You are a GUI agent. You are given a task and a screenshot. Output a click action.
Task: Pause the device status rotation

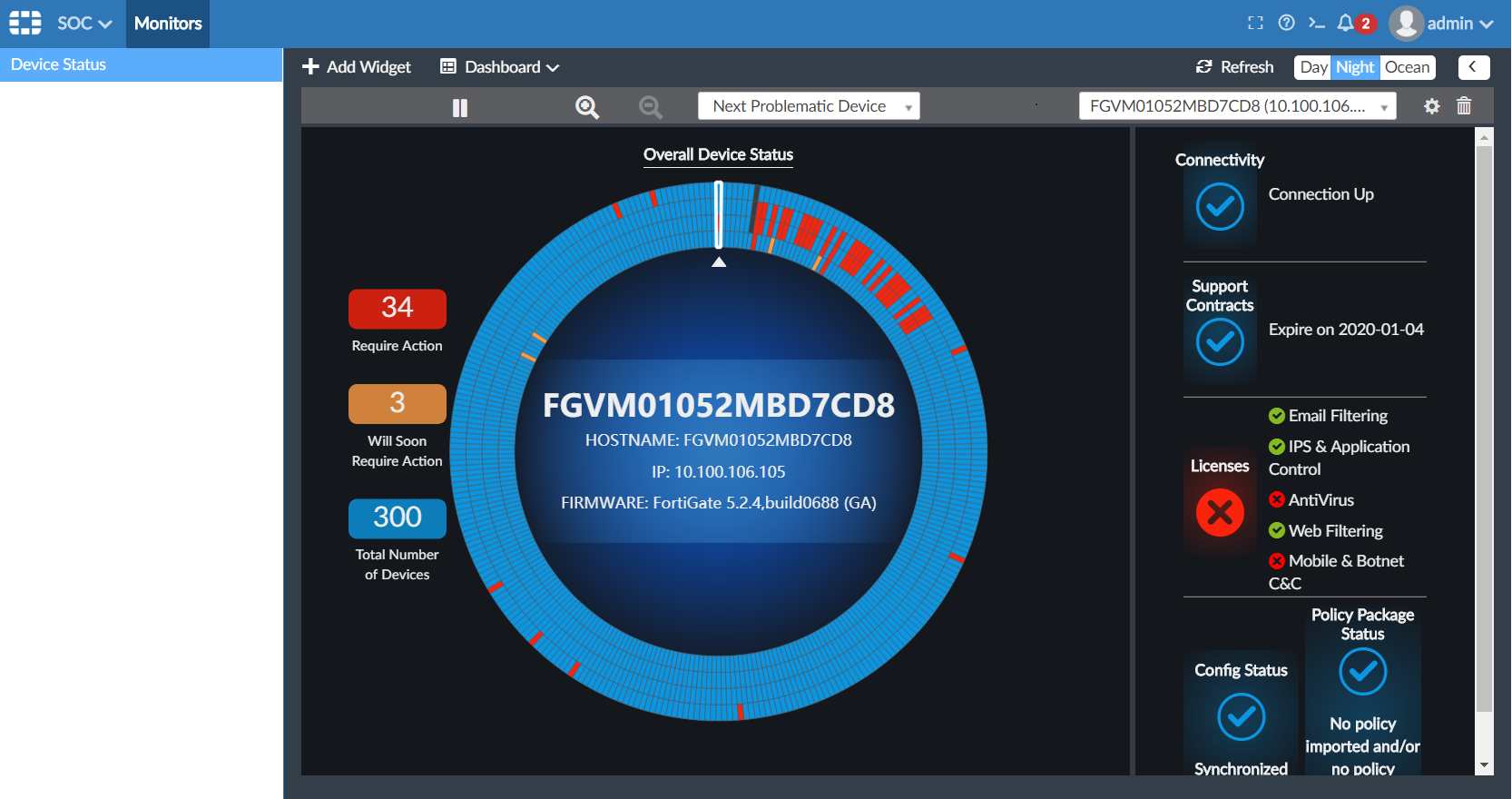(x=460, y=107)
